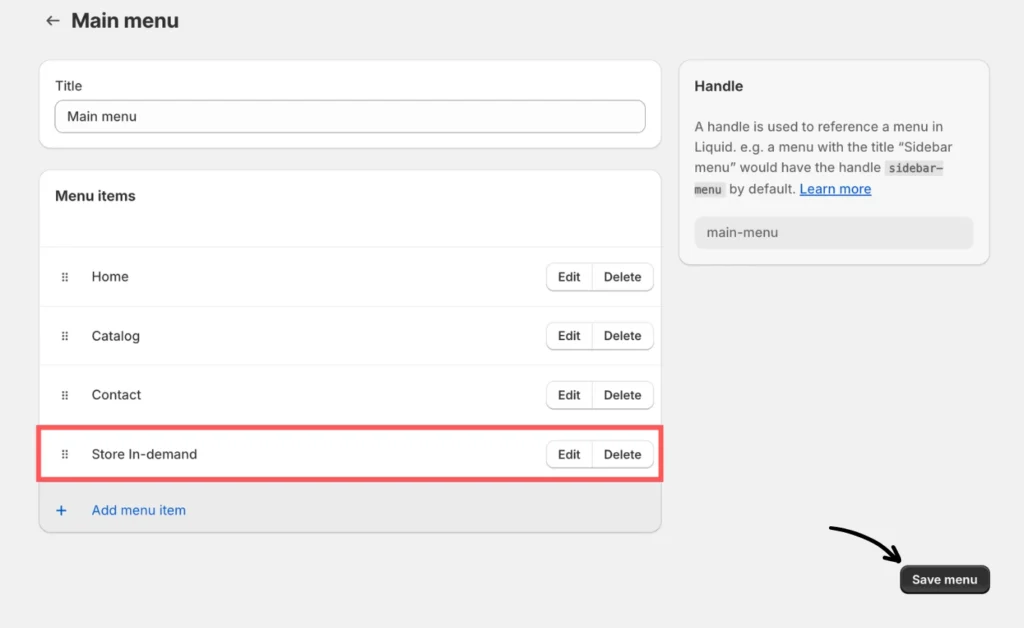Click the plus icon for adding menu item
This screenshot has width=1024, height=628.
(x=61, y=510)
